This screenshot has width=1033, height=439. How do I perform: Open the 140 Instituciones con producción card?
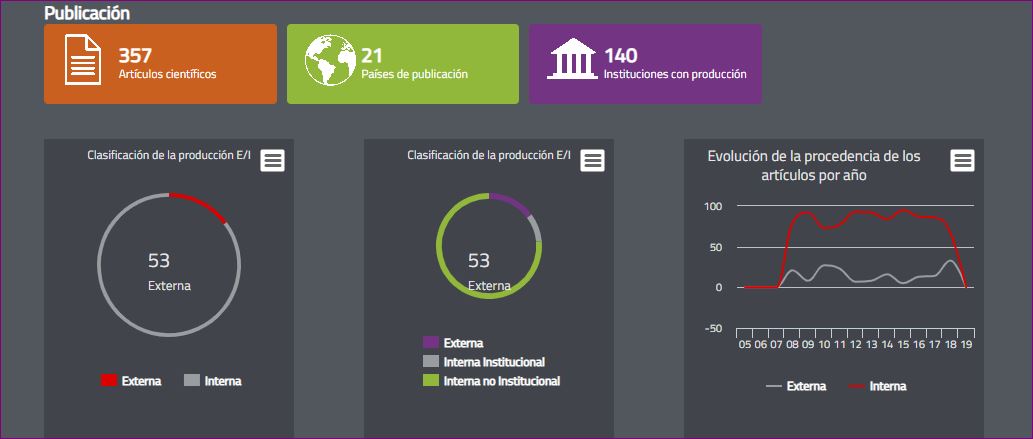tap(646, 64)
